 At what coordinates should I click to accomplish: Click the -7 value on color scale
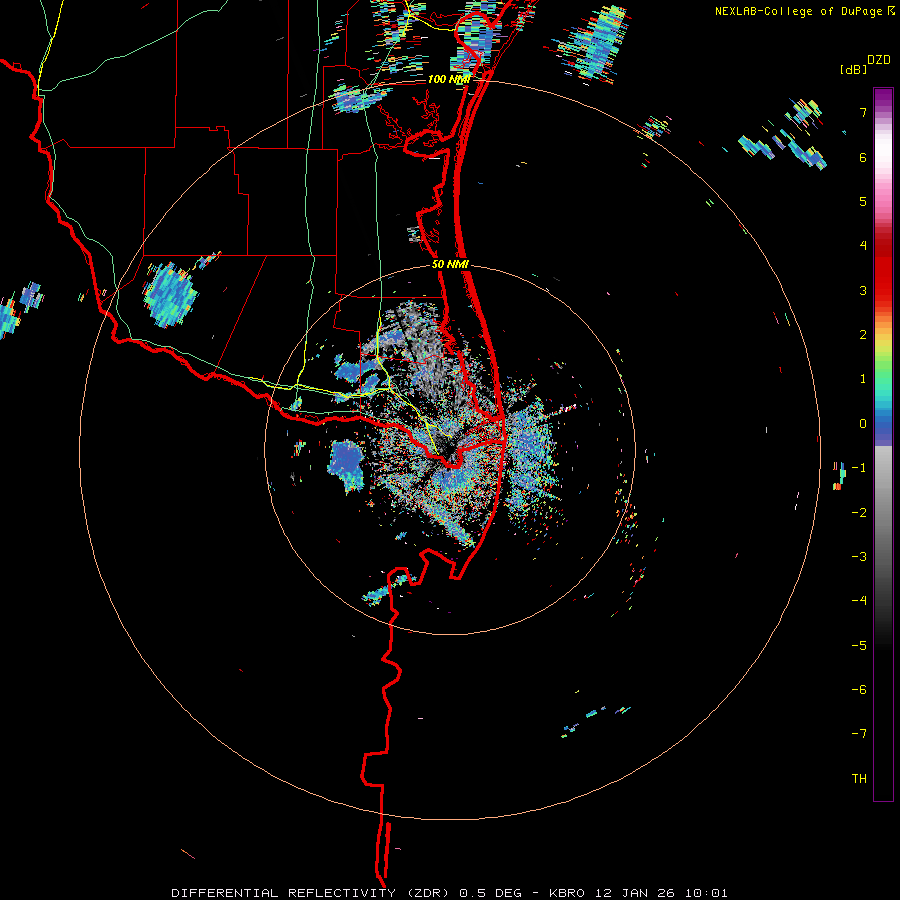point(859,734)
